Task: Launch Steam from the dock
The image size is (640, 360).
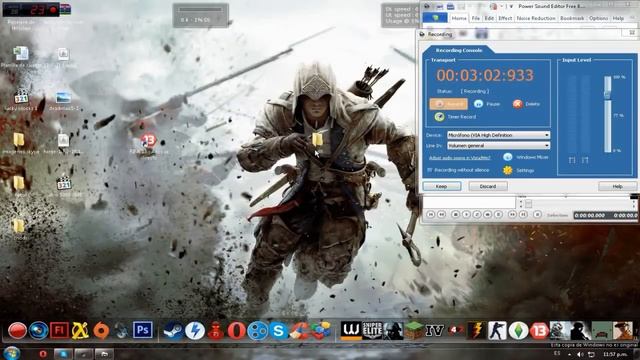Action: point(173,330)
